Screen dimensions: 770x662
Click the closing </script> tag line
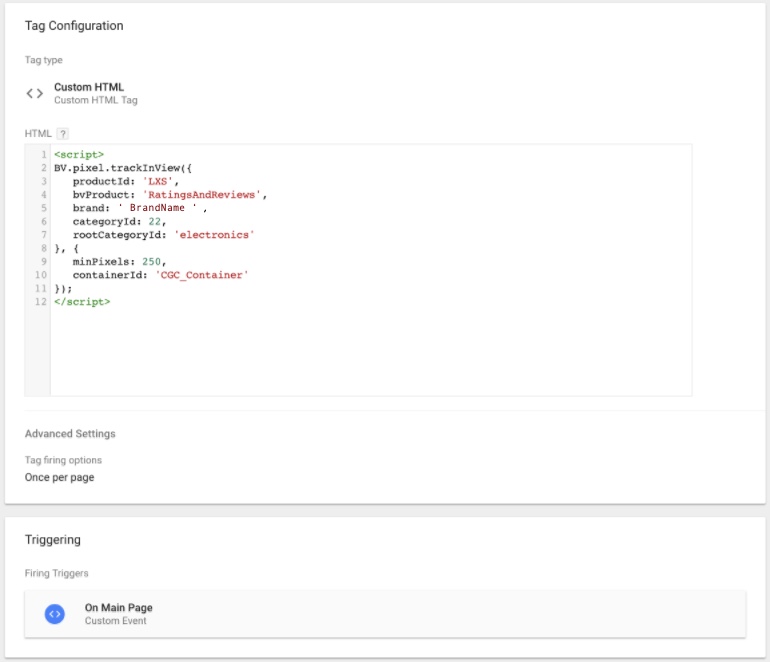[82, 302]
